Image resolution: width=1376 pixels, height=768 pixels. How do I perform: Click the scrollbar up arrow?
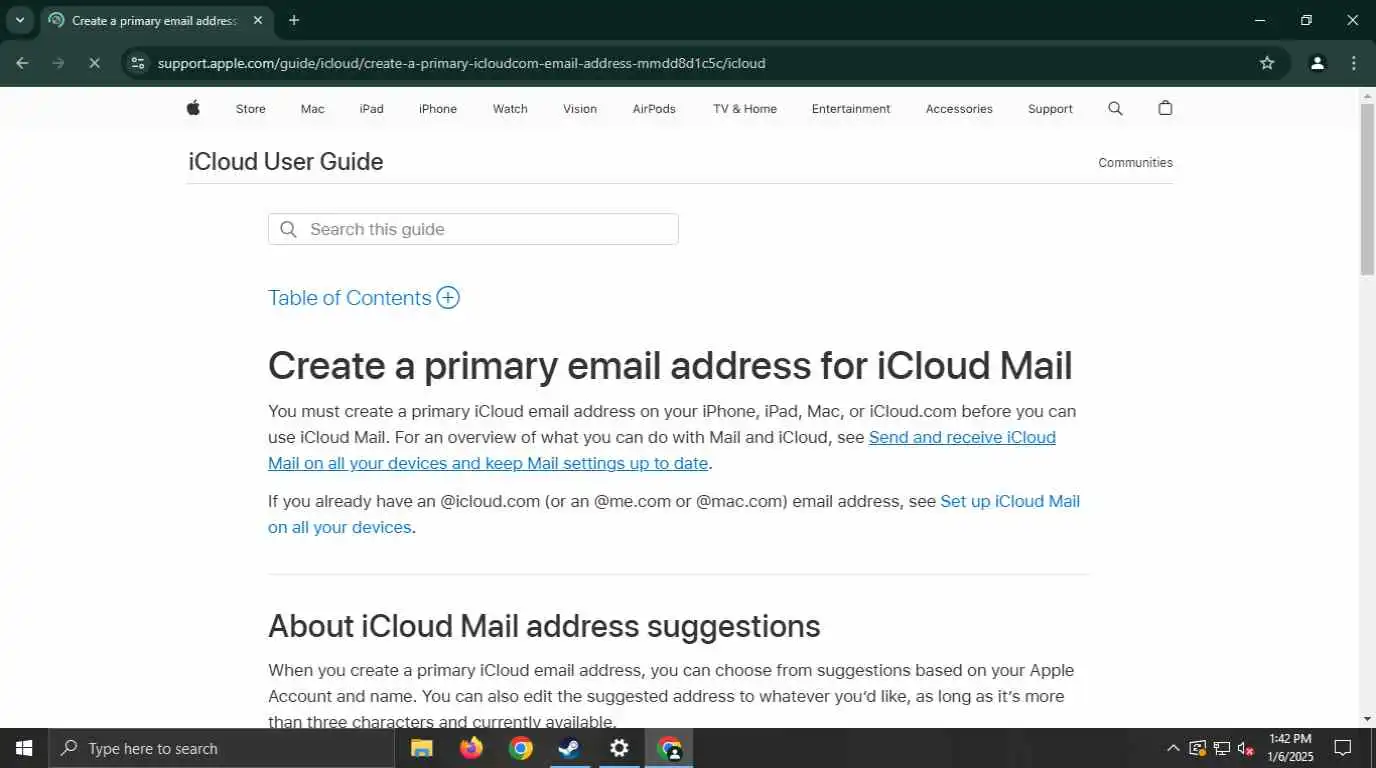pyautogui.click(x=1367, y=95)
